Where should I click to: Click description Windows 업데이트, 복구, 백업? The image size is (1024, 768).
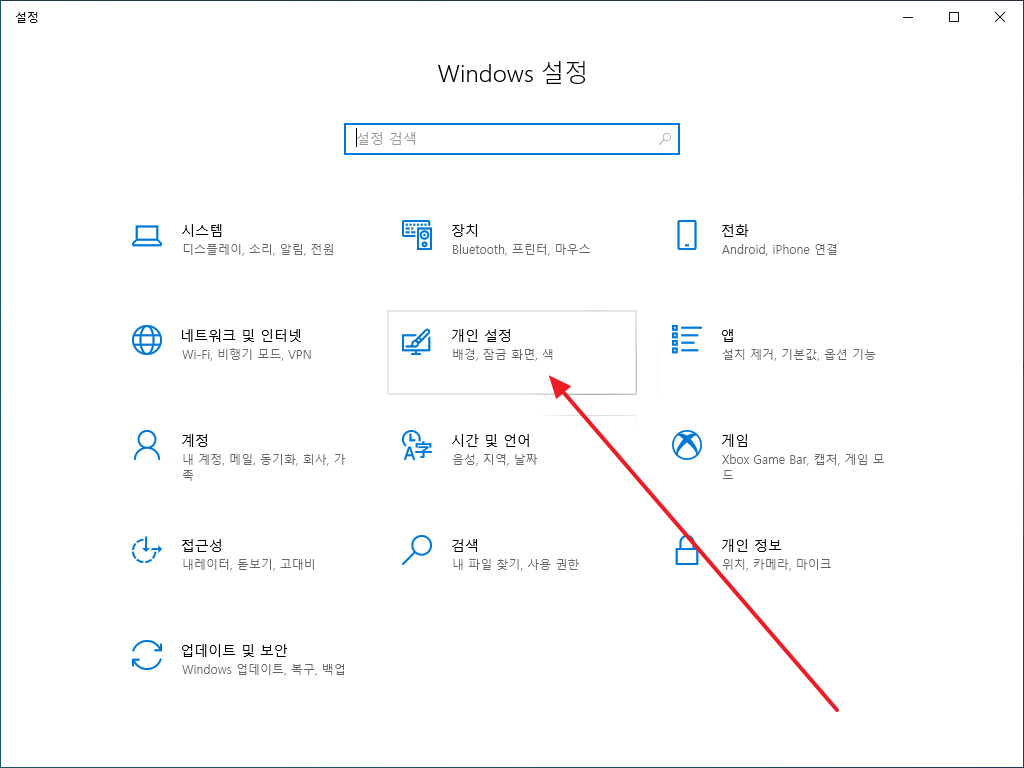coord(263,669)
